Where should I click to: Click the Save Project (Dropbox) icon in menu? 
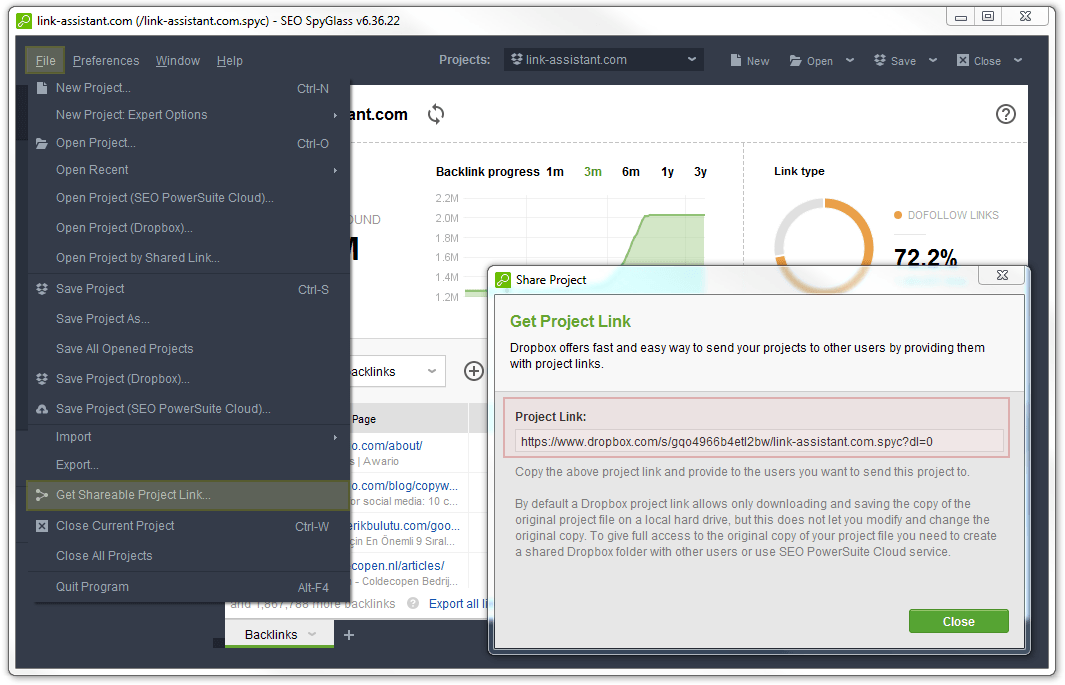[42, 378]
